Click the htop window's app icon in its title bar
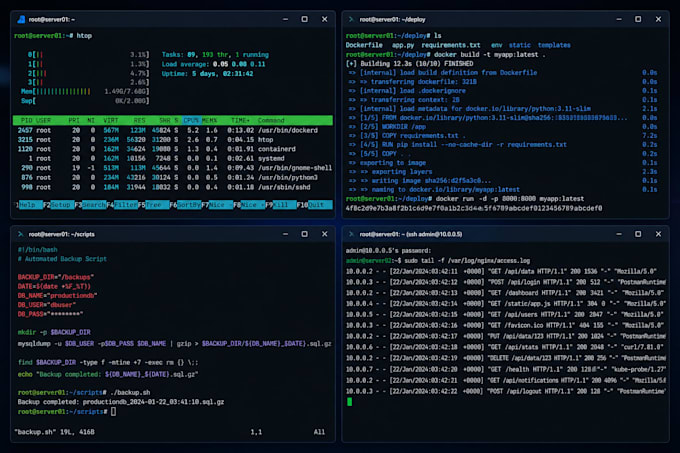 click(x=21, y=20)
